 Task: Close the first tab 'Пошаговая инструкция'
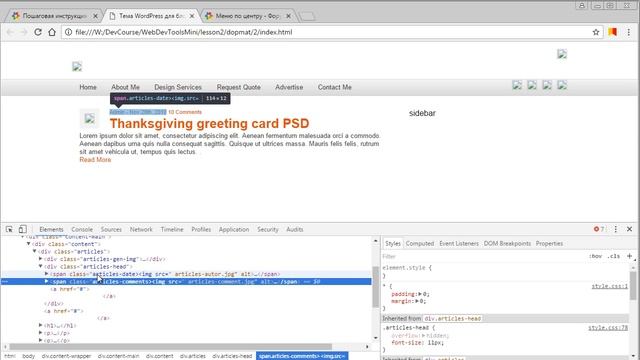[96, 16]
